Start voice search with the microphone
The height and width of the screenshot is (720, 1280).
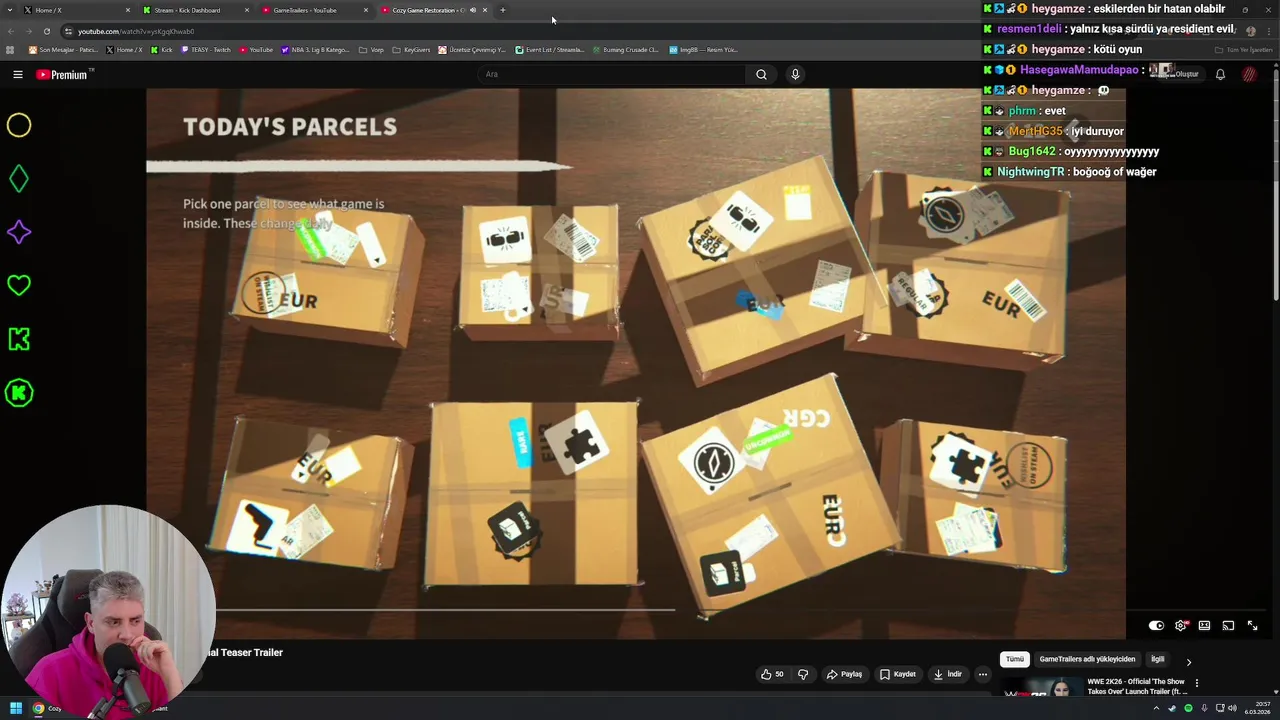795,74
